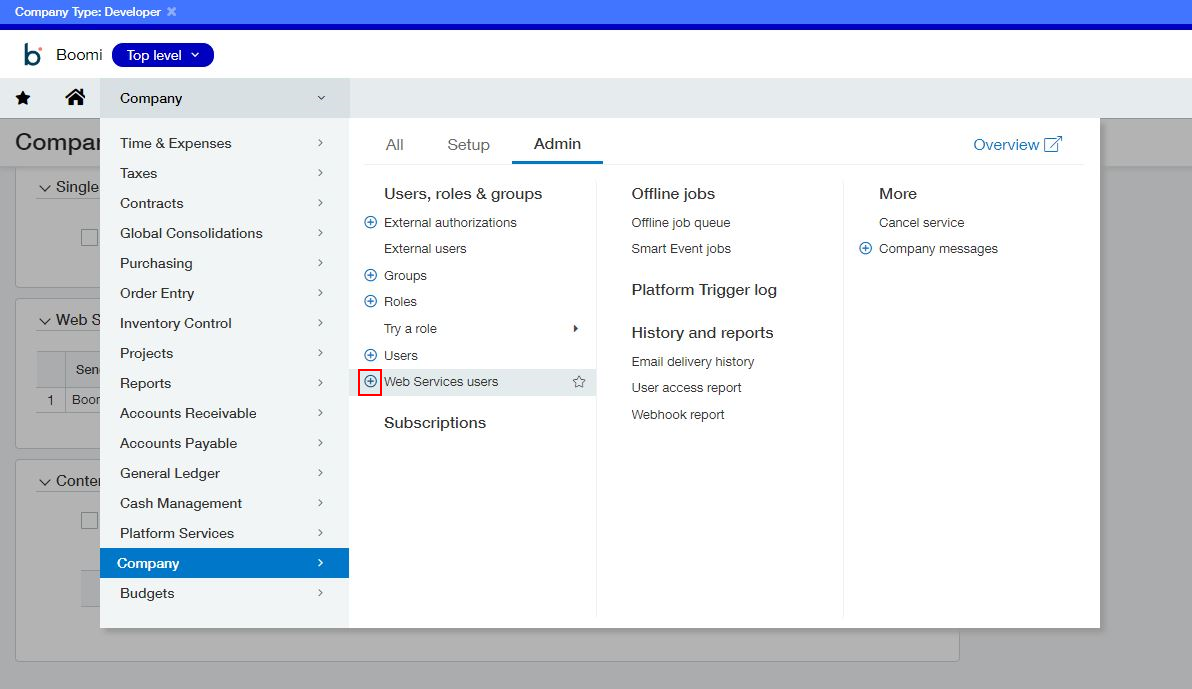Open Overview in a new window icon
Image resolution: width=1192 pixels, height=689 pixels.
pos(1052,144)
